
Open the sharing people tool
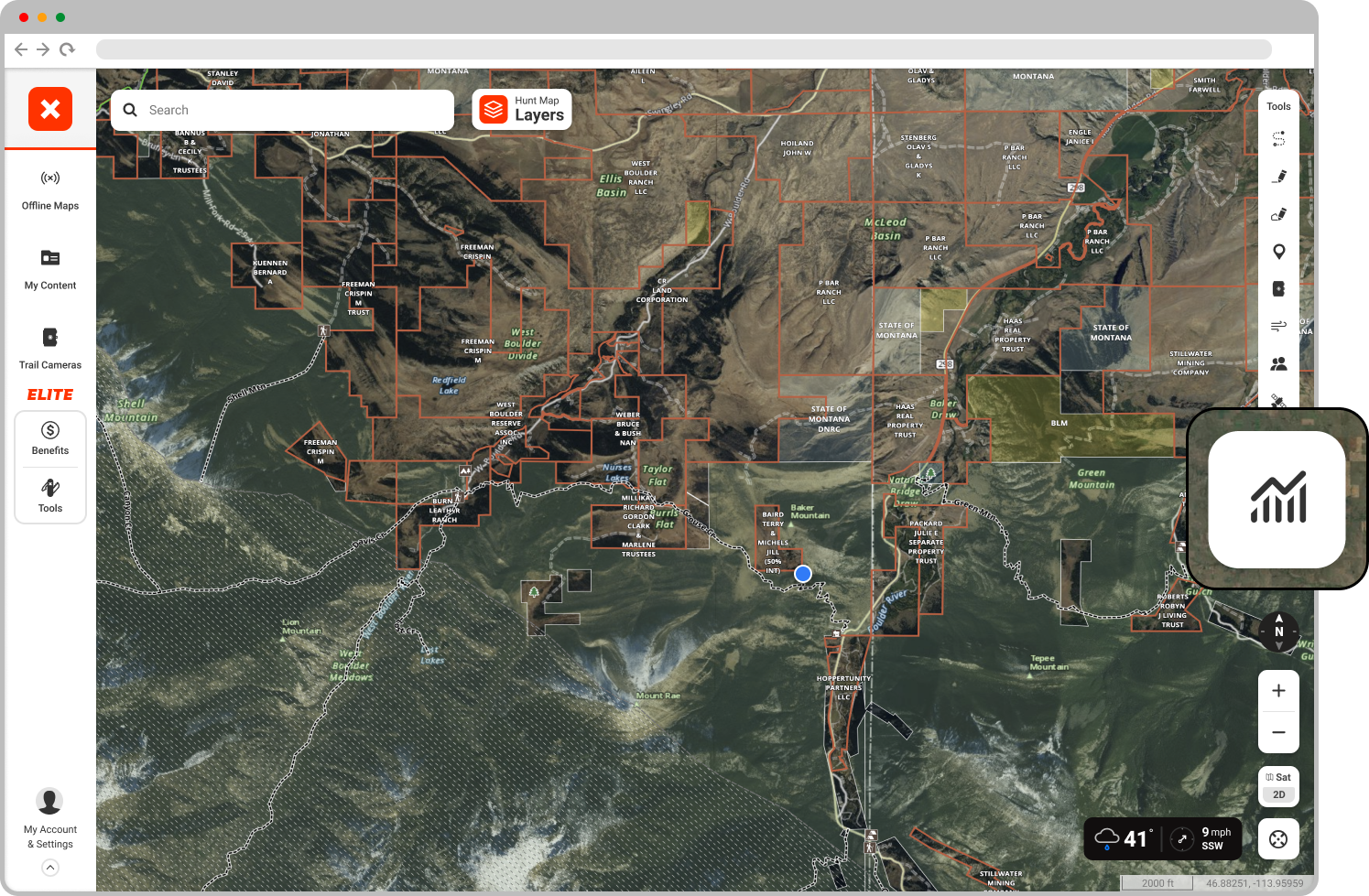(x=1279, y=363)
